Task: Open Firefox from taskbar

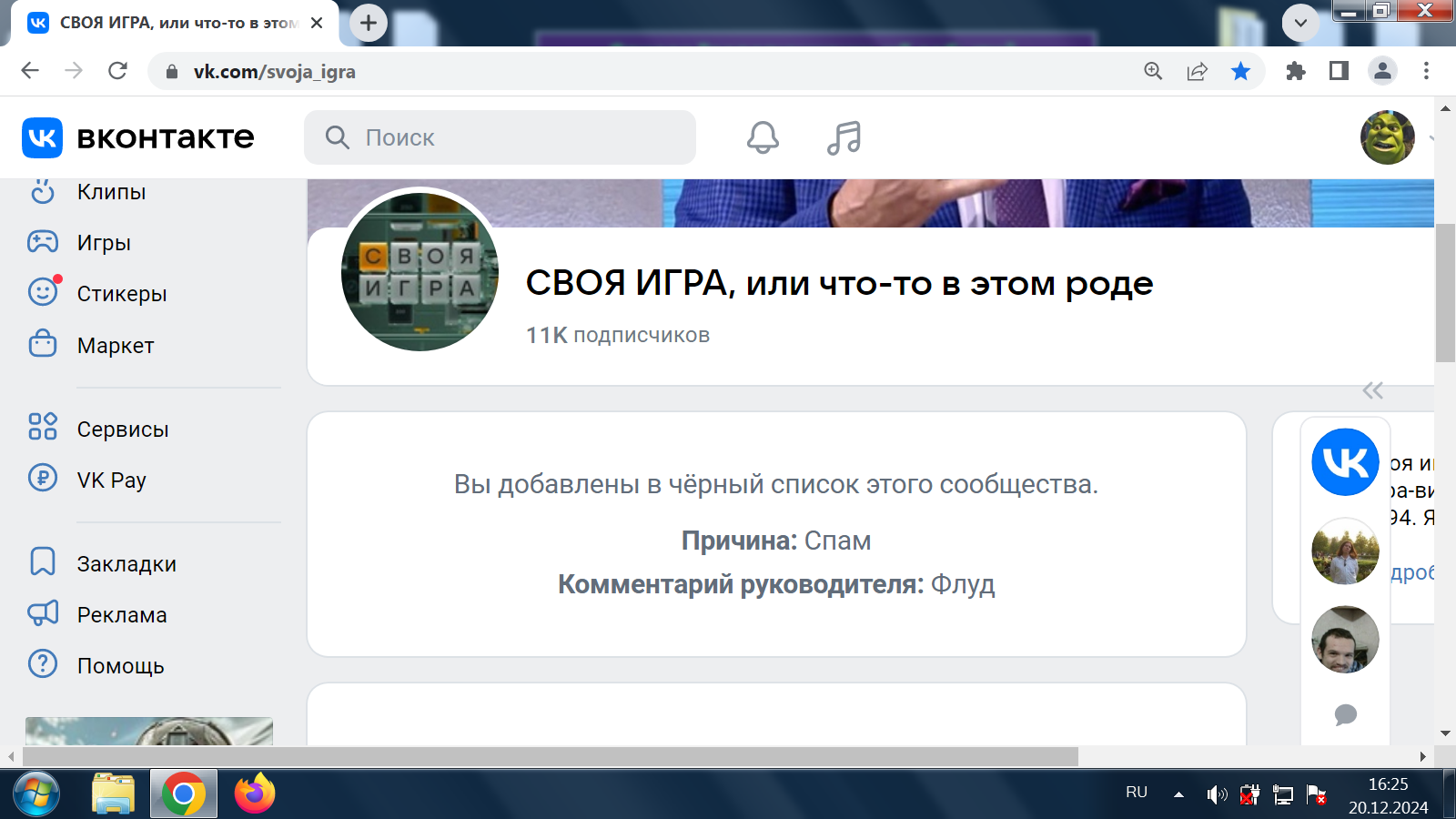Action: (x=255, y=794)
